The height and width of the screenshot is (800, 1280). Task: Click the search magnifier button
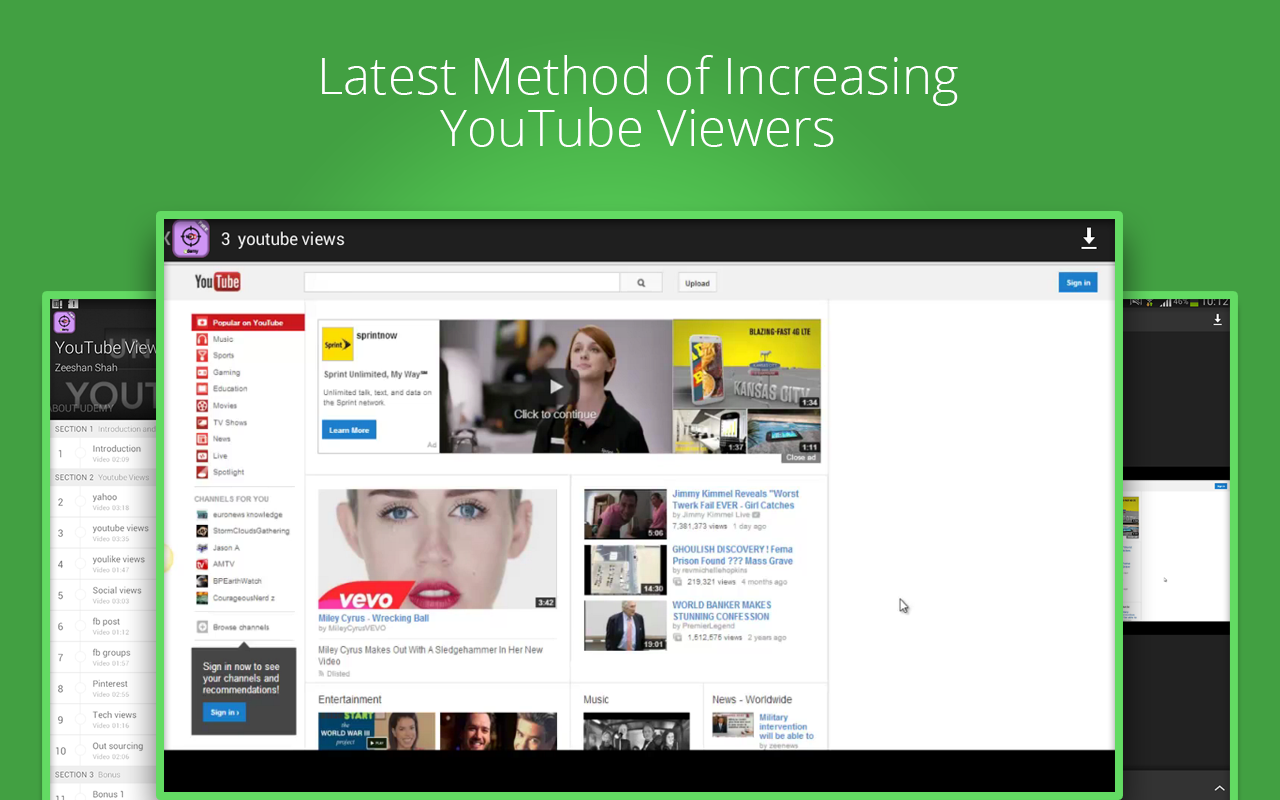tap(642, 283)
